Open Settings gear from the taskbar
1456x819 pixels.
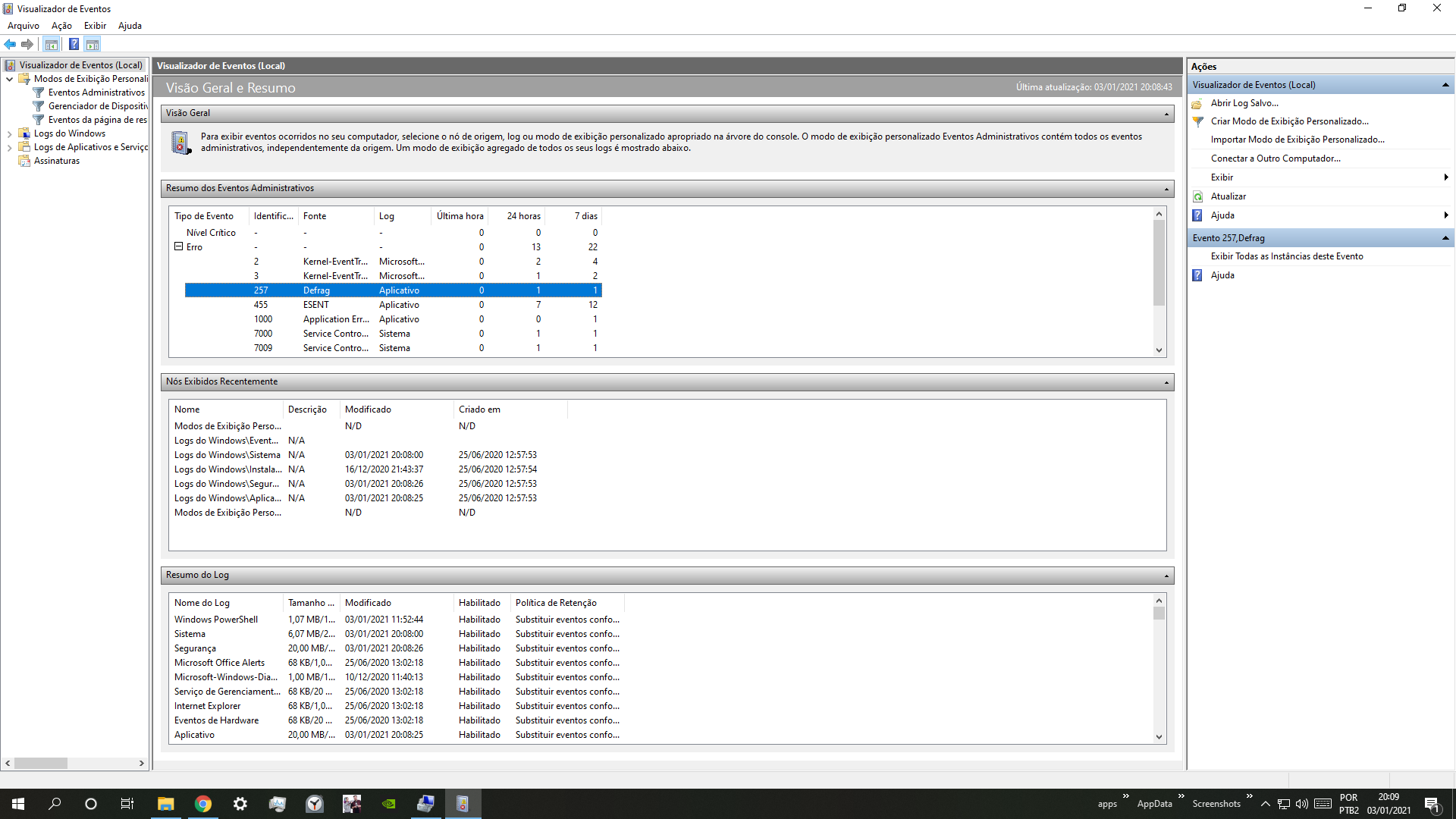point(240,804)
